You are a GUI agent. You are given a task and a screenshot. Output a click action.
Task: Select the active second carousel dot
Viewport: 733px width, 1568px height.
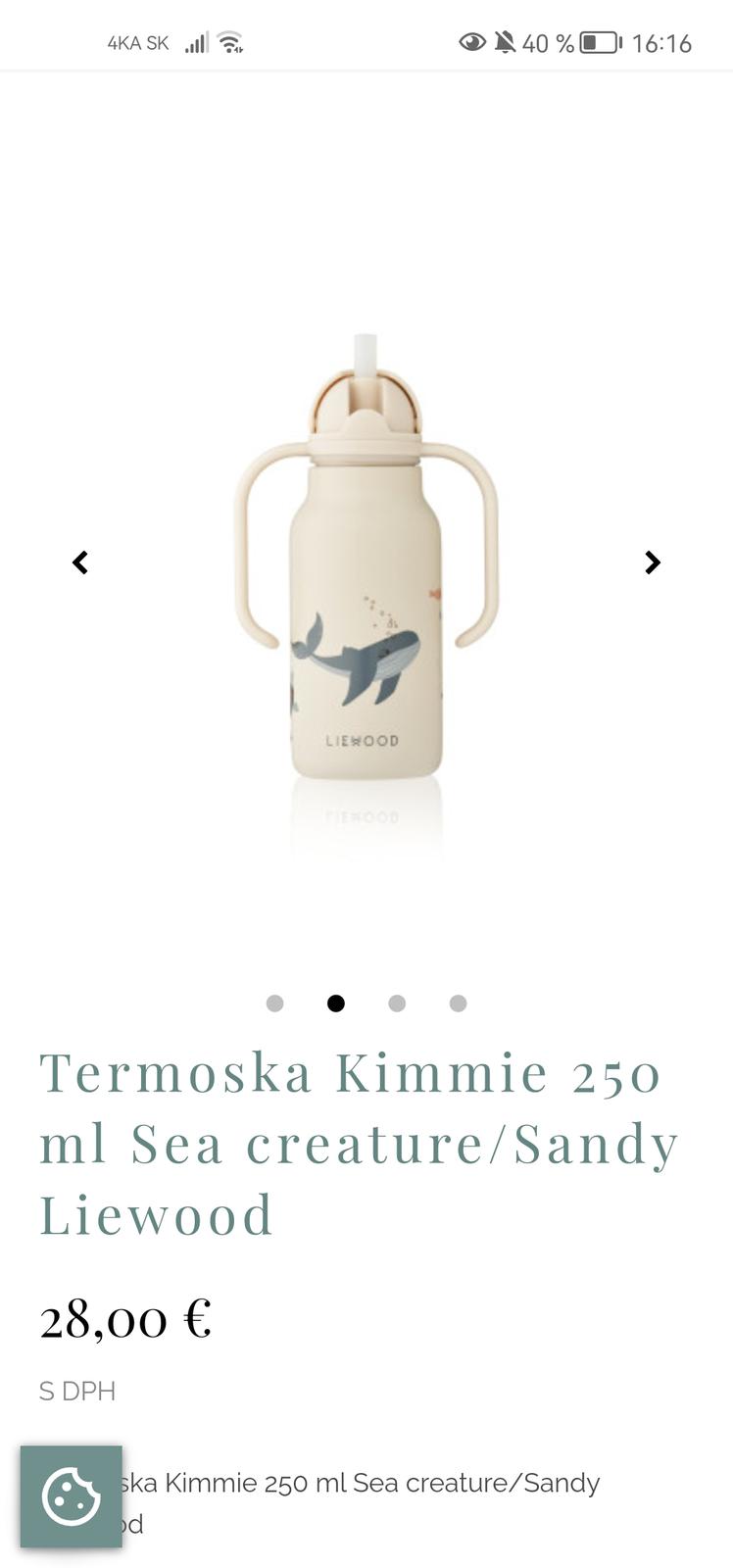[336, 1004]
